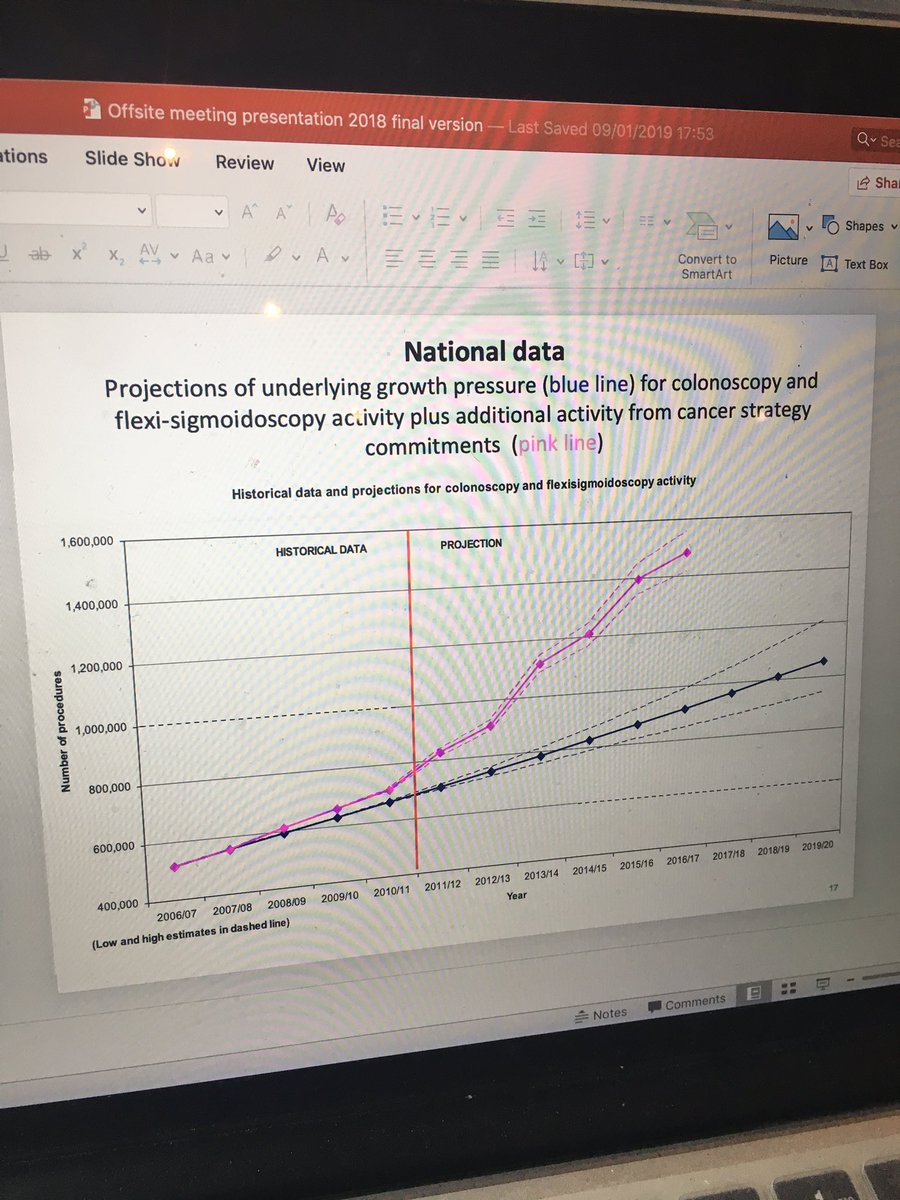
Task: Apply a numbered list
Action: click(438, 216)
